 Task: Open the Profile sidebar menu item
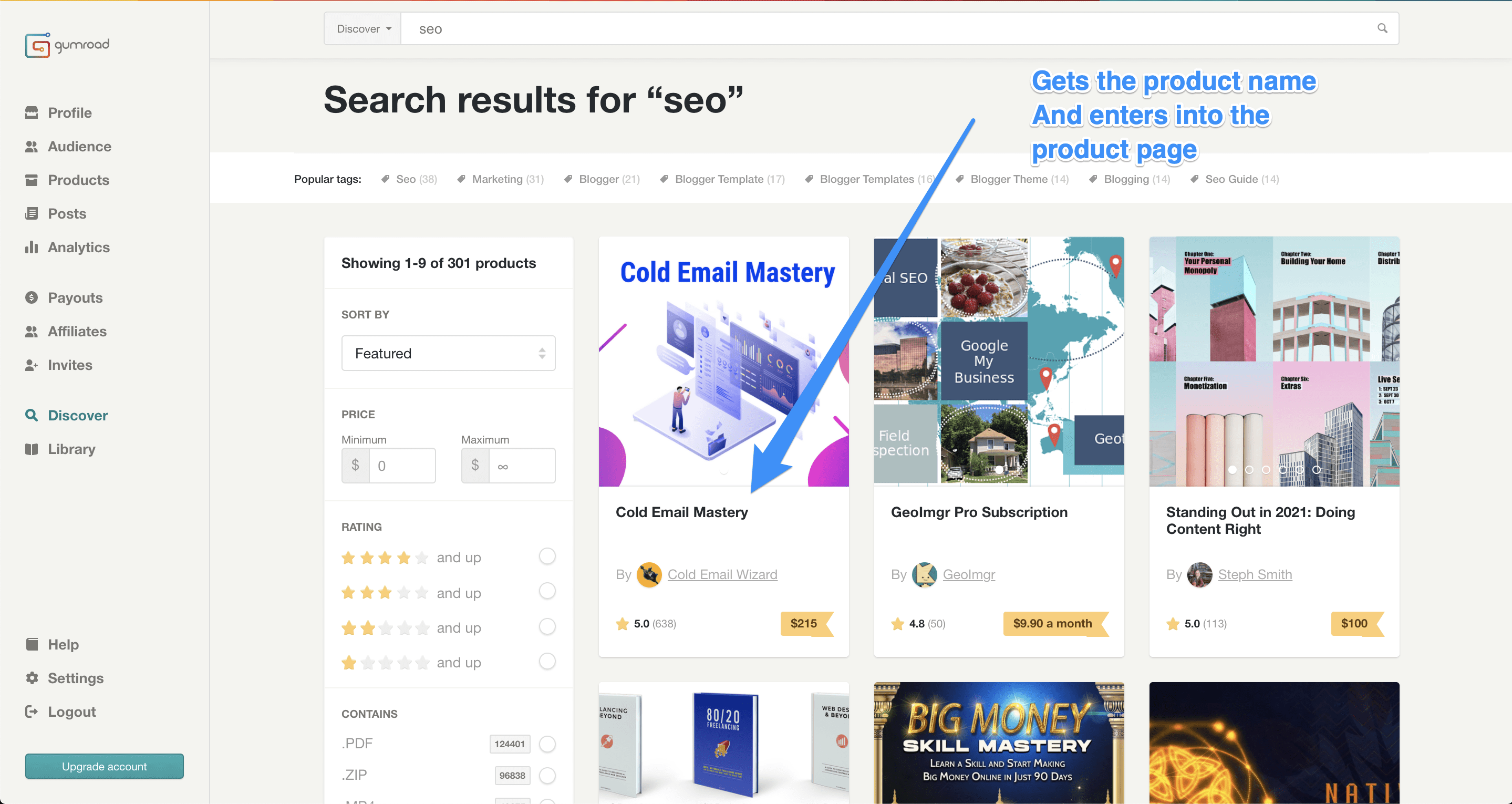click(58, 113)
